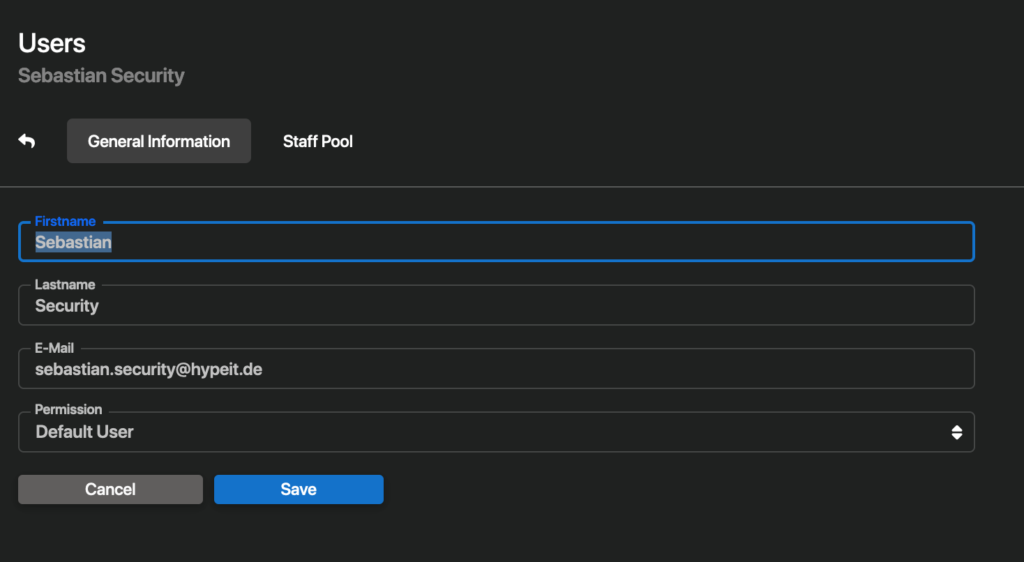Viewport: 1024px width, 562px height.
Task: Open the Staff Pool tab
Action: 317,141
